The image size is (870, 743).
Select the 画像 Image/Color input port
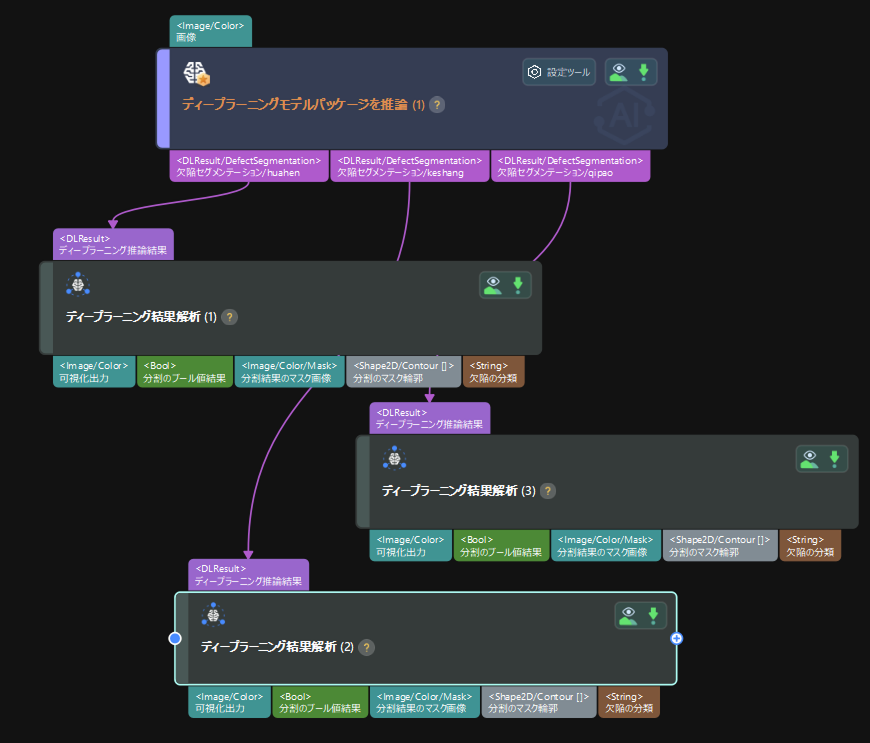click(211, 32)
